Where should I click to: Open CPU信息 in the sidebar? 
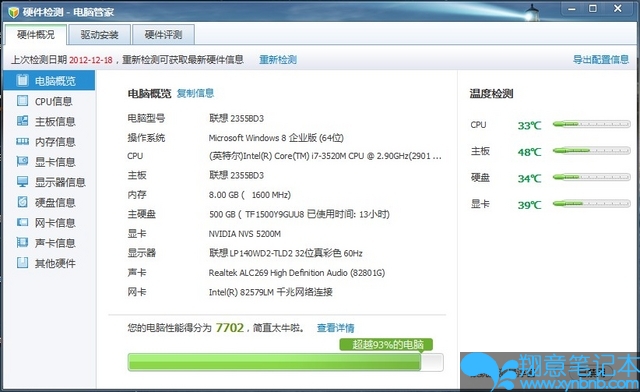(x=53, y=101)
